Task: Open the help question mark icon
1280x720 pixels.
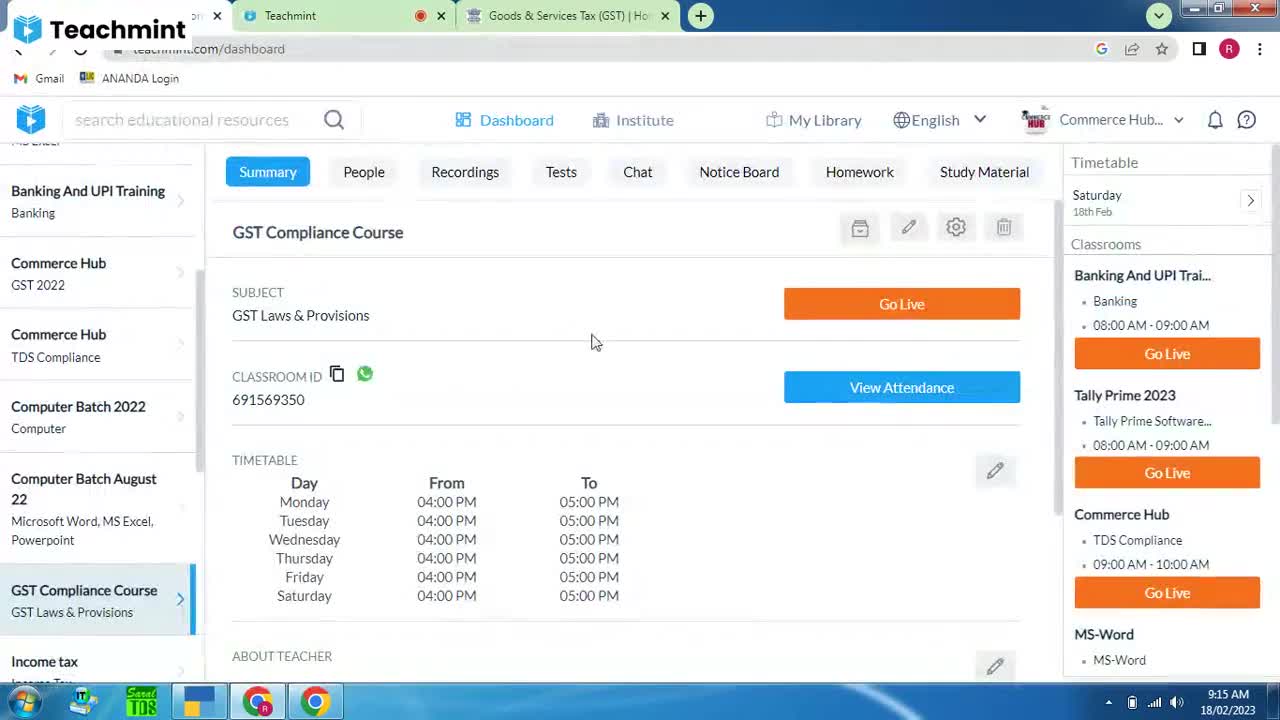Action: 1247,120
